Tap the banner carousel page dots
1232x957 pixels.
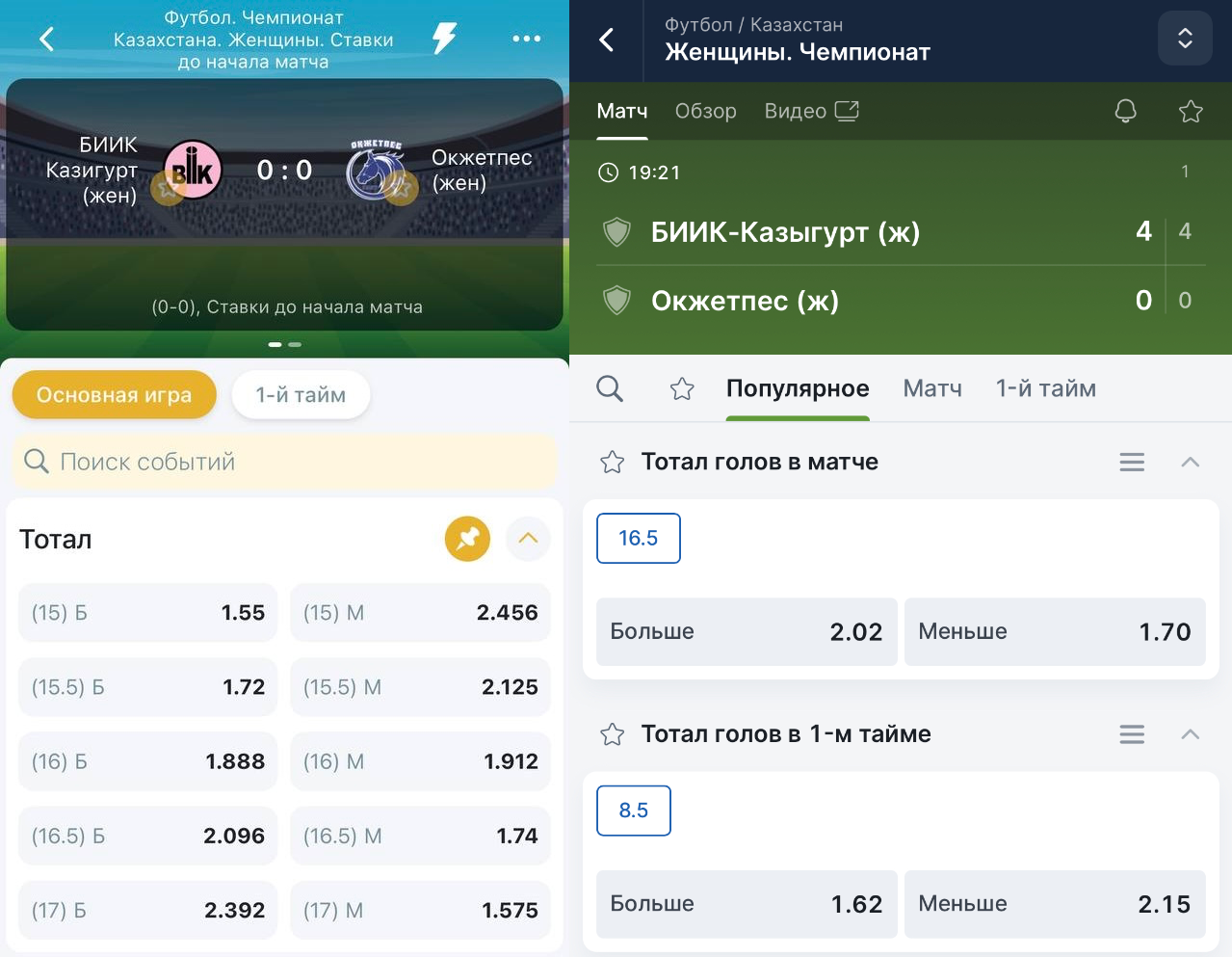[x=285, y=344]
